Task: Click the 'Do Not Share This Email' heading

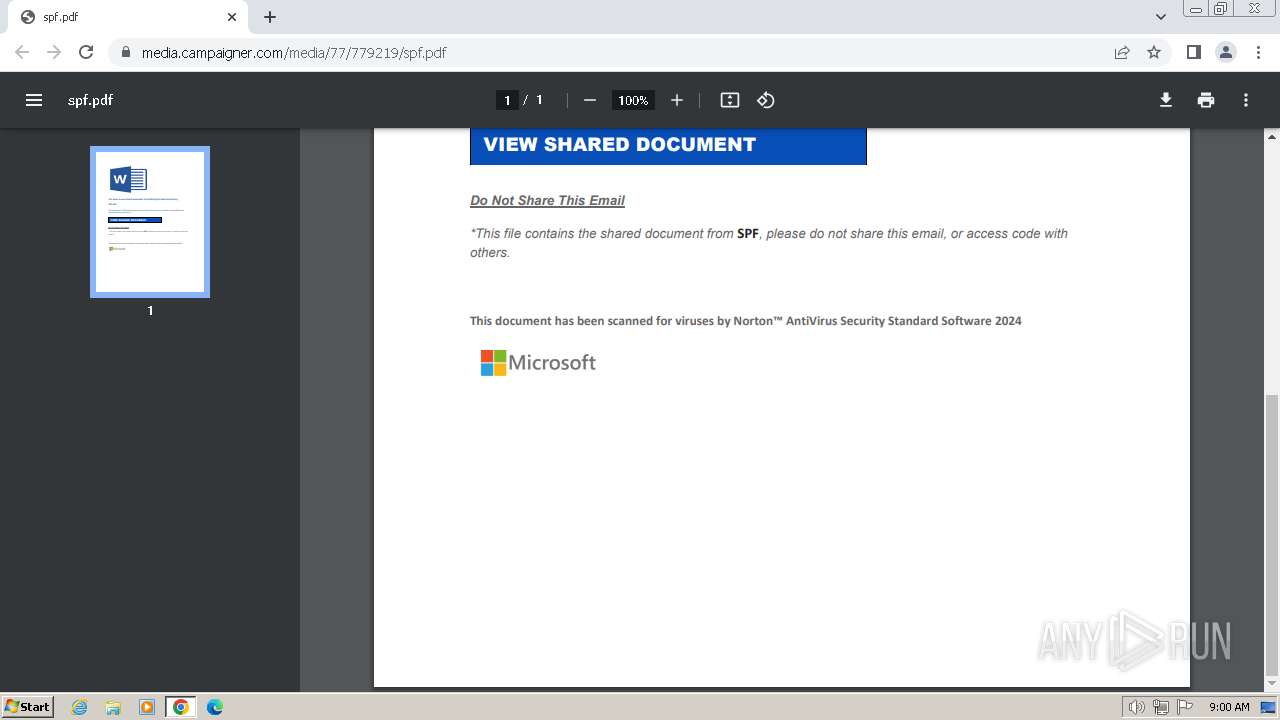Action: (547, 200)
